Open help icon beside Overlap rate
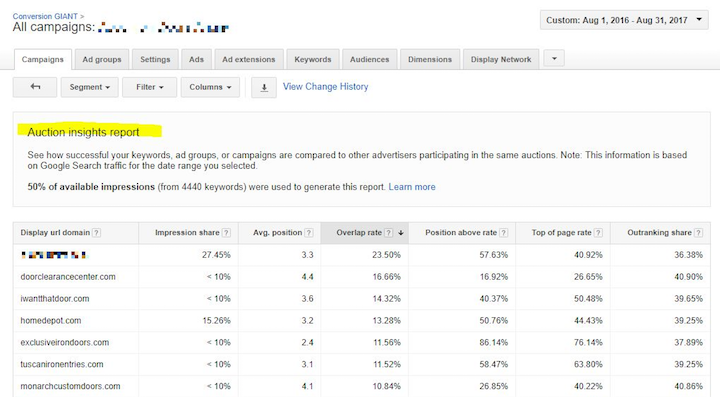Image resolution: width=720 pixels, height=397 pixels. pyautogui.click(x=388, y=233)
